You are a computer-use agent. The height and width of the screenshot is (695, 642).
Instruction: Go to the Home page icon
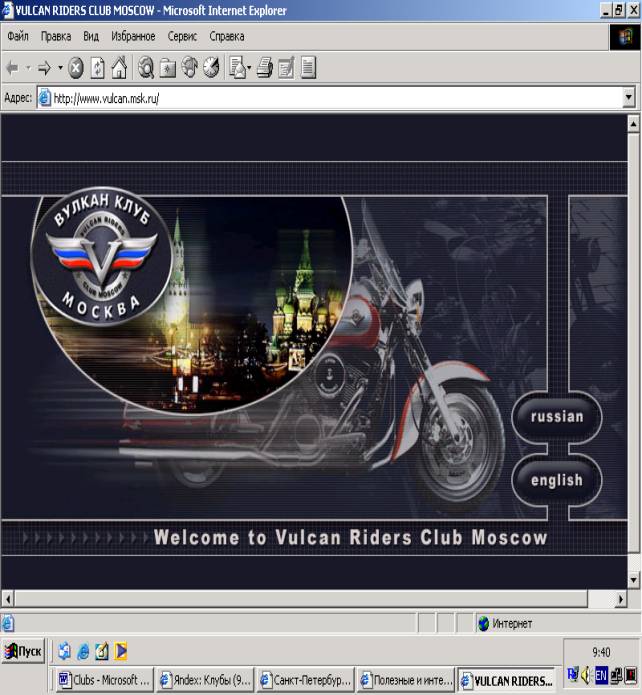[x=119, y=68]
